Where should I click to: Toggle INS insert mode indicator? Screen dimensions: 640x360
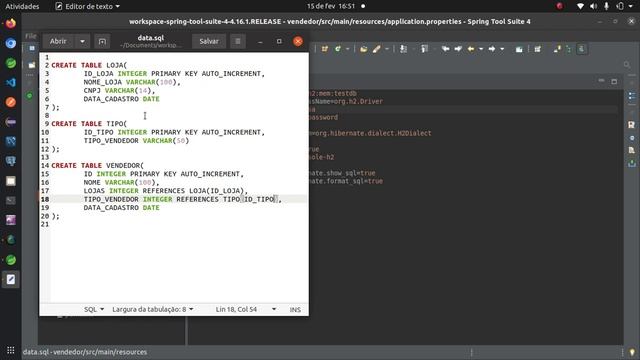coord(295,309)
